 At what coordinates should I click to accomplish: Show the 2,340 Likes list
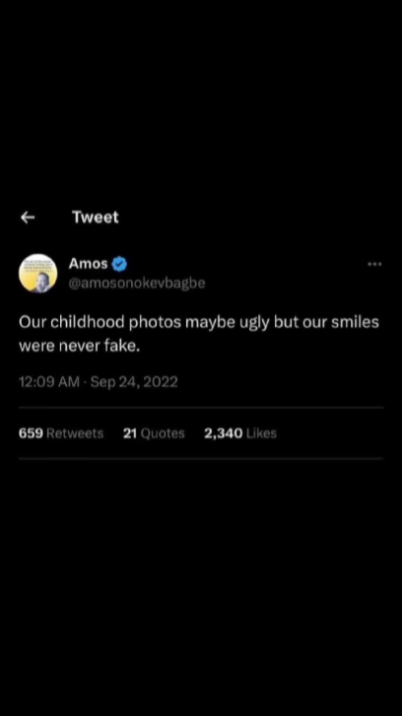click(240, 433)
